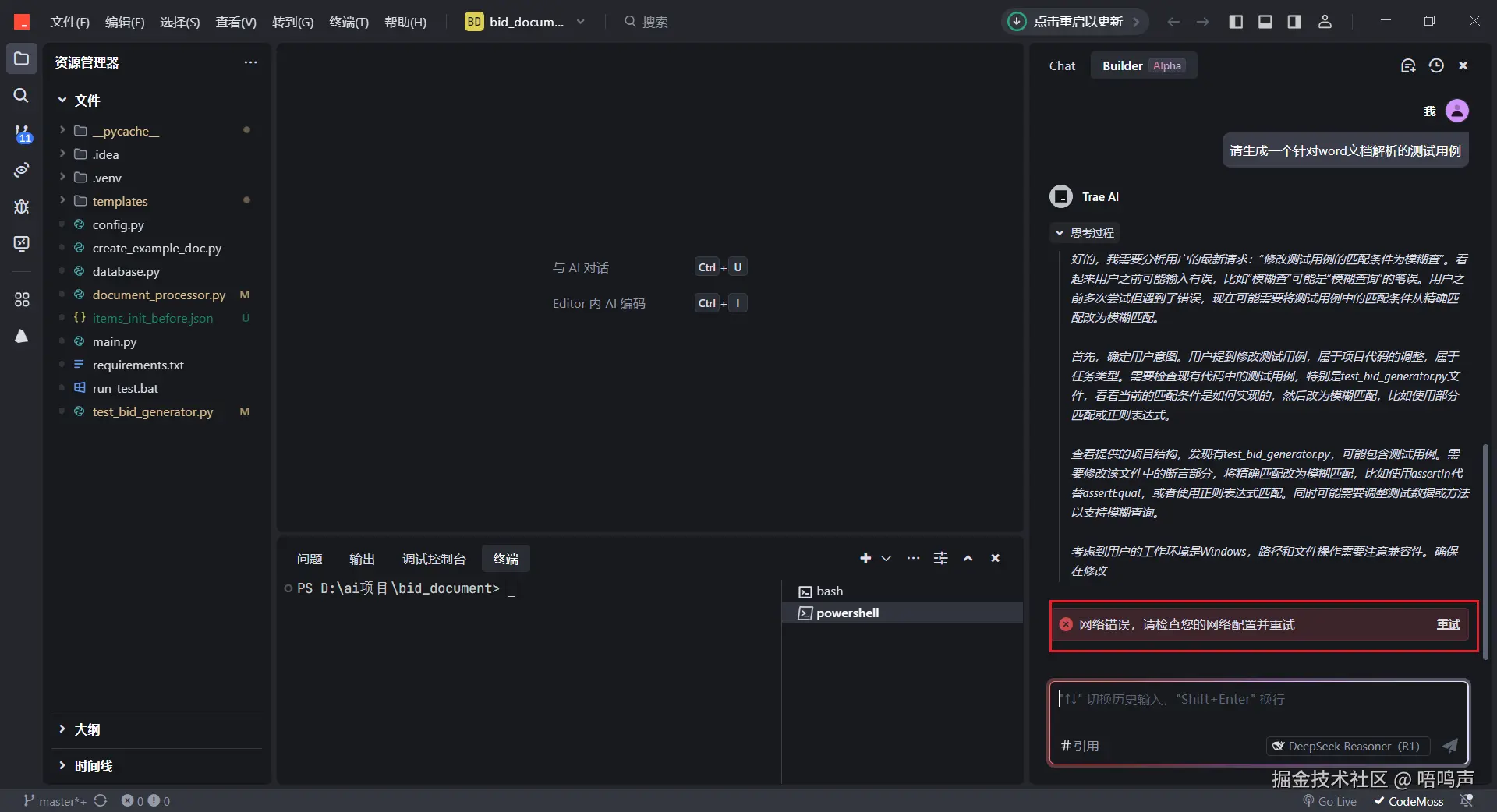This screenshot has width=1497, height=812.
Task: Open chat history clock icon
Action: 1435,66
